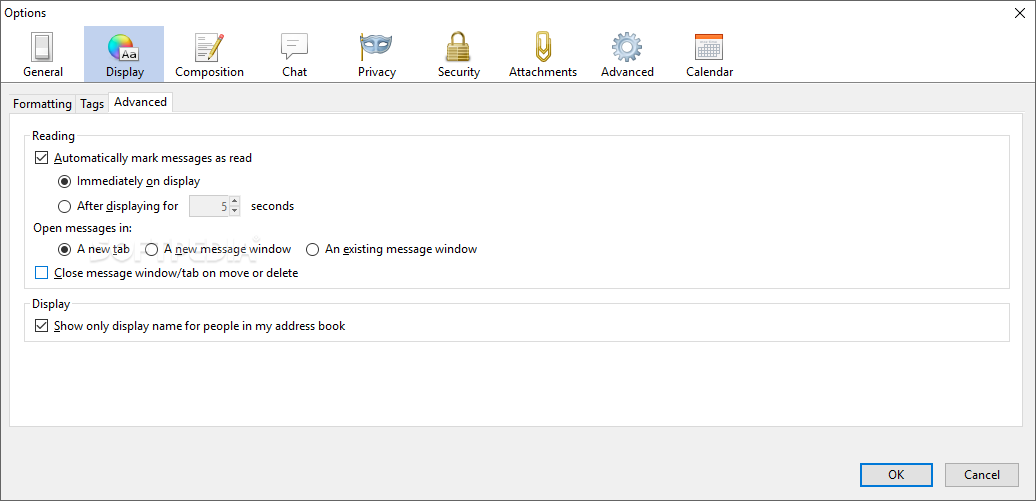Select the Advanced sub-tab under Display

click(x=140, y=102)
